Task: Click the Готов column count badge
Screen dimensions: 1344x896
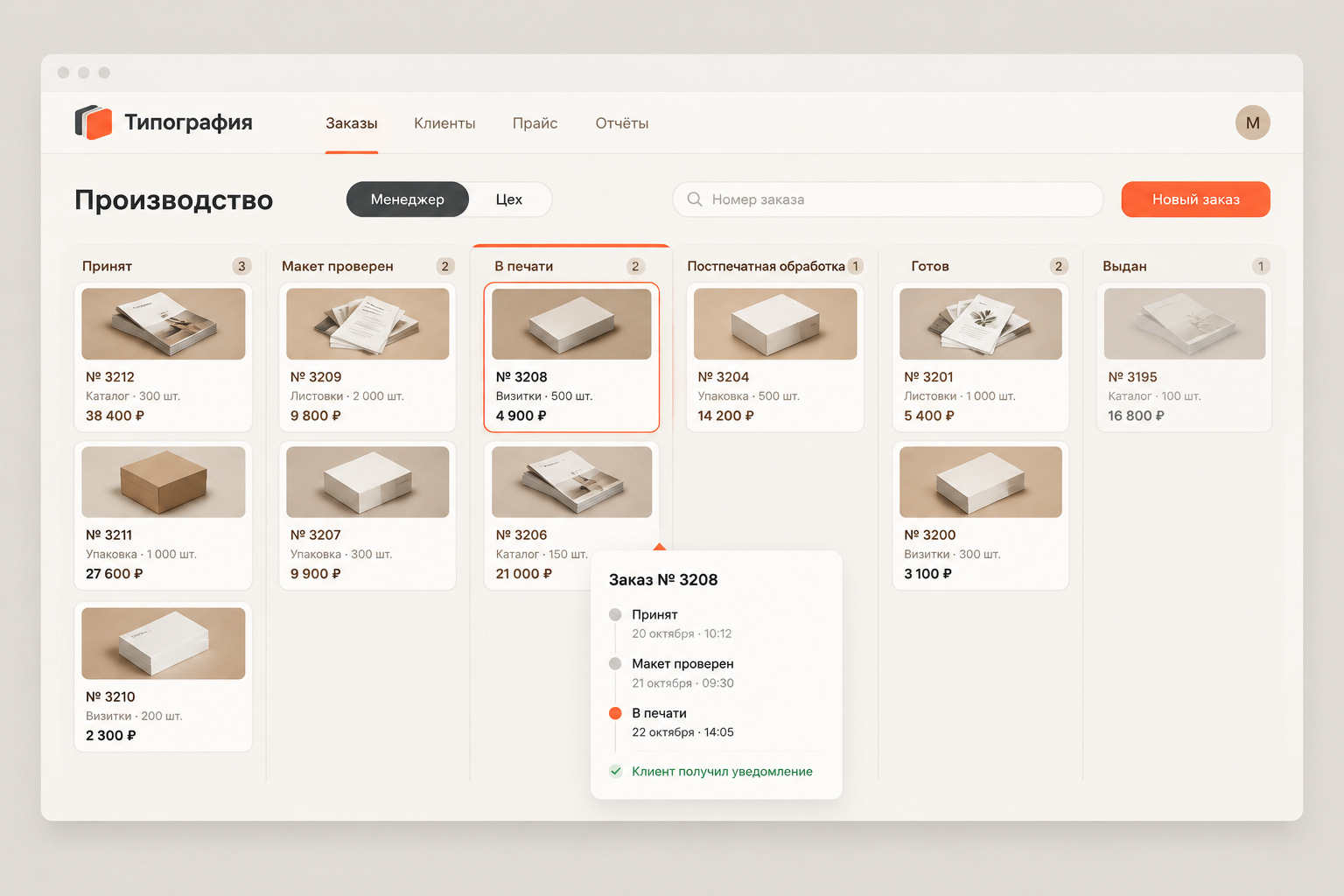Action: (x=1059, y=266)
